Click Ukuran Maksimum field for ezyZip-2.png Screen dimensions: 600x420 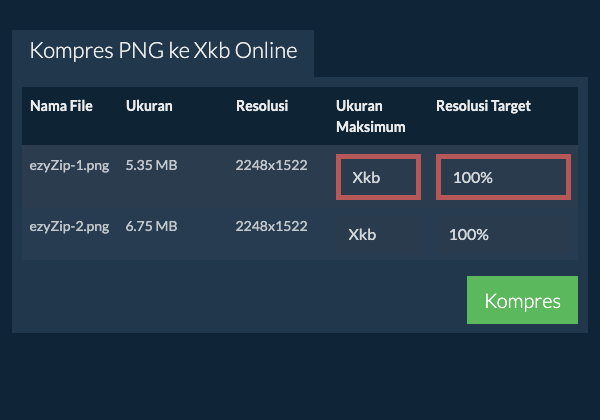pos(378,235)
